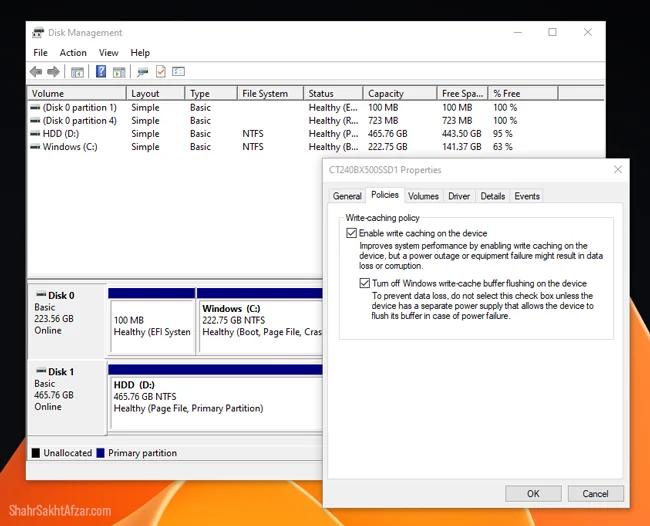Sort by the Layout column header
Viewport: 650px width, 526px height.
point(155,94)
